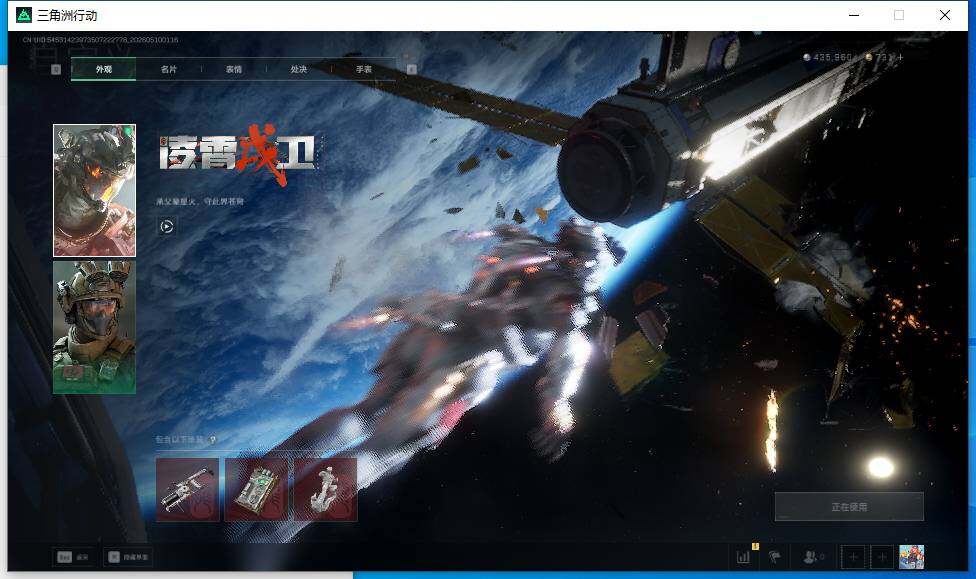Open the player avatar in bottom right
The image size is (976, 579).
click(911, 557)
